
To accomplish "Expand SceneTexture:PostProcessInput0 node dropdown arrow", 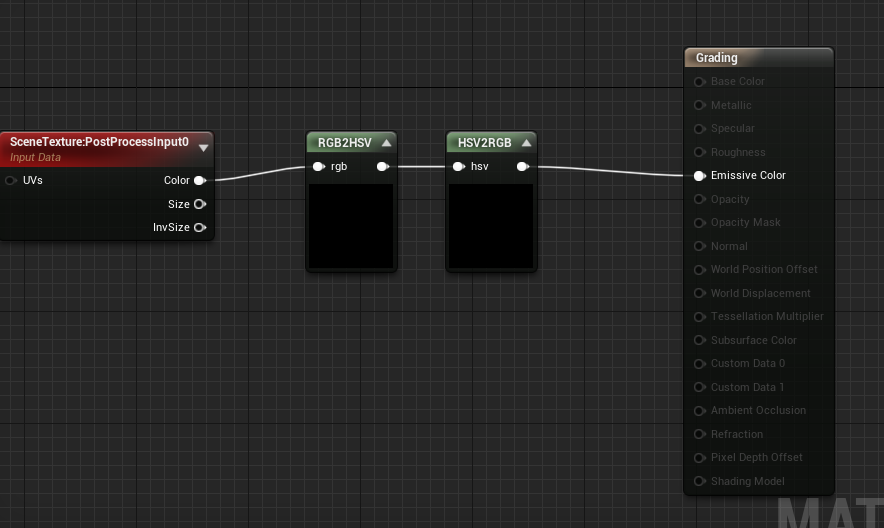I will tap(204, 148).
